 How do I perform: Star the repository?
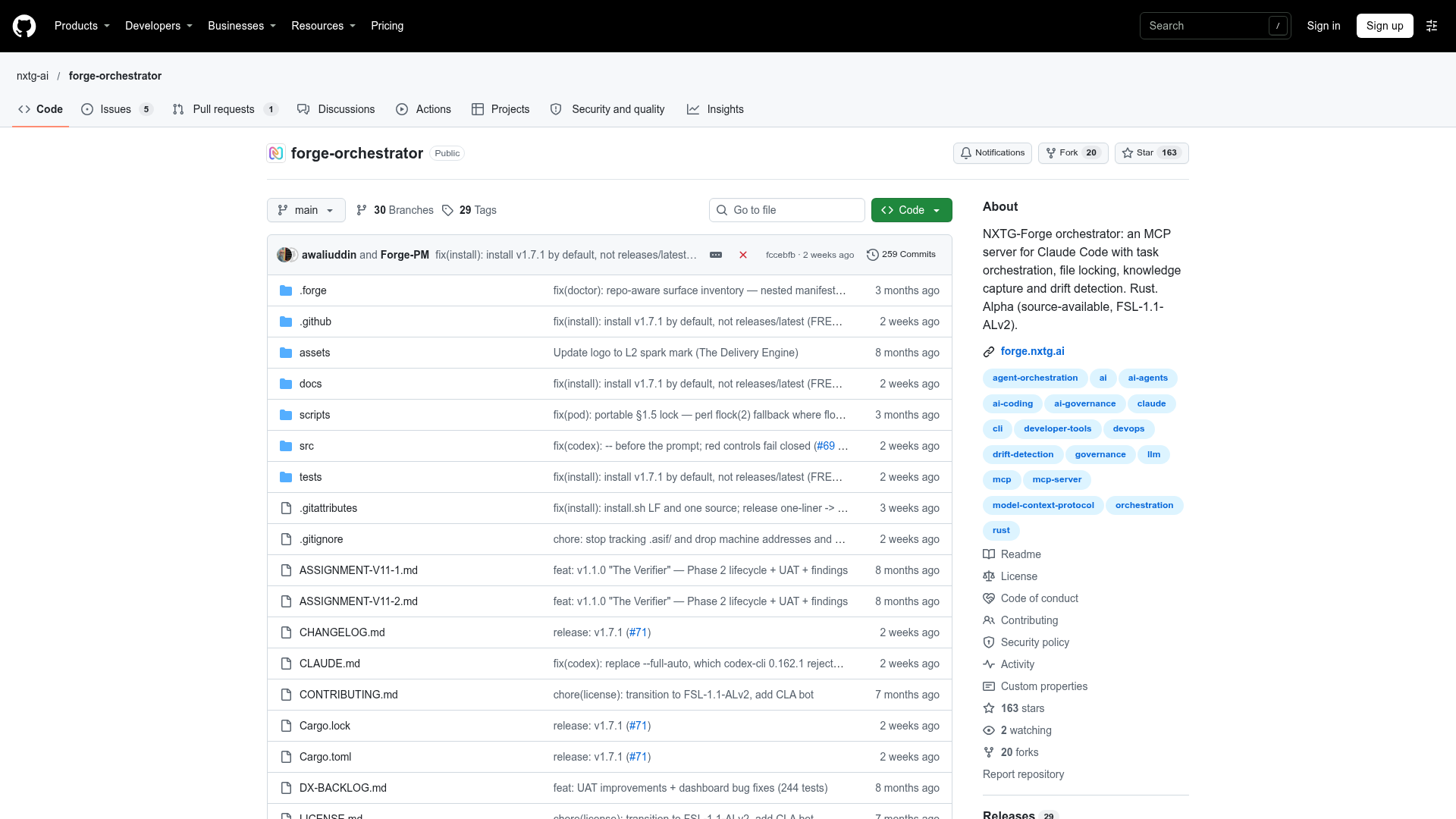point(1152,153)
